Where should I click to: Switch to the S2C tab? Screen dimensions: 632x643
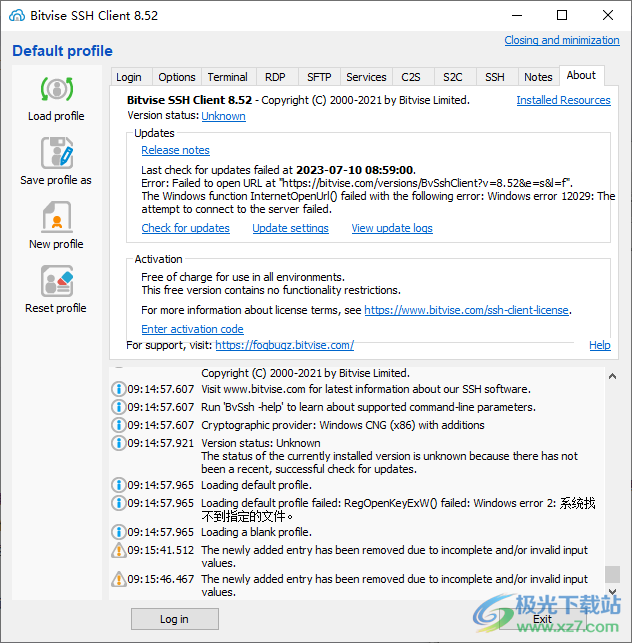453,77
